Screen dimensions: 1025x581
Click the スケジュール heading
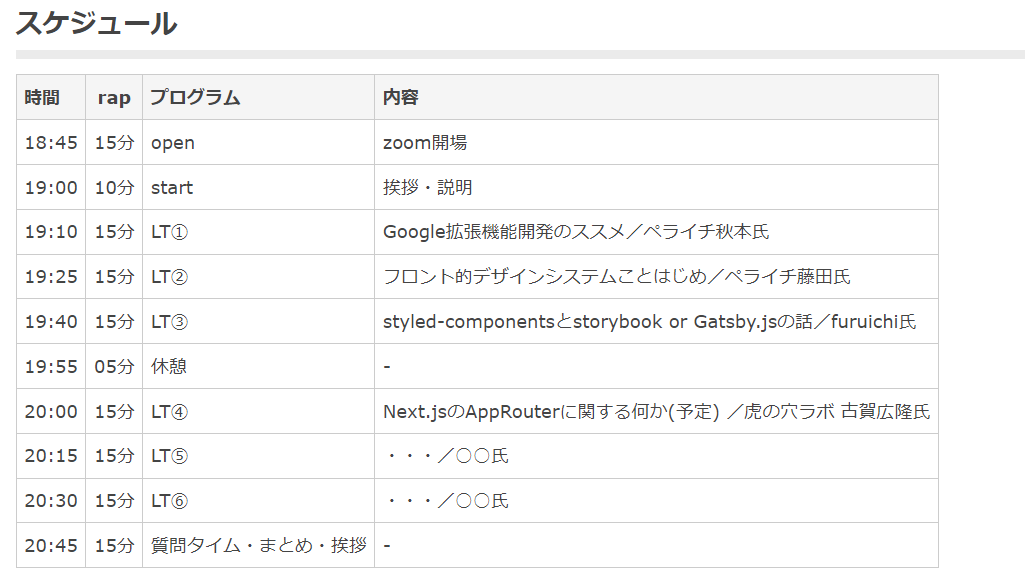(96, 23)
